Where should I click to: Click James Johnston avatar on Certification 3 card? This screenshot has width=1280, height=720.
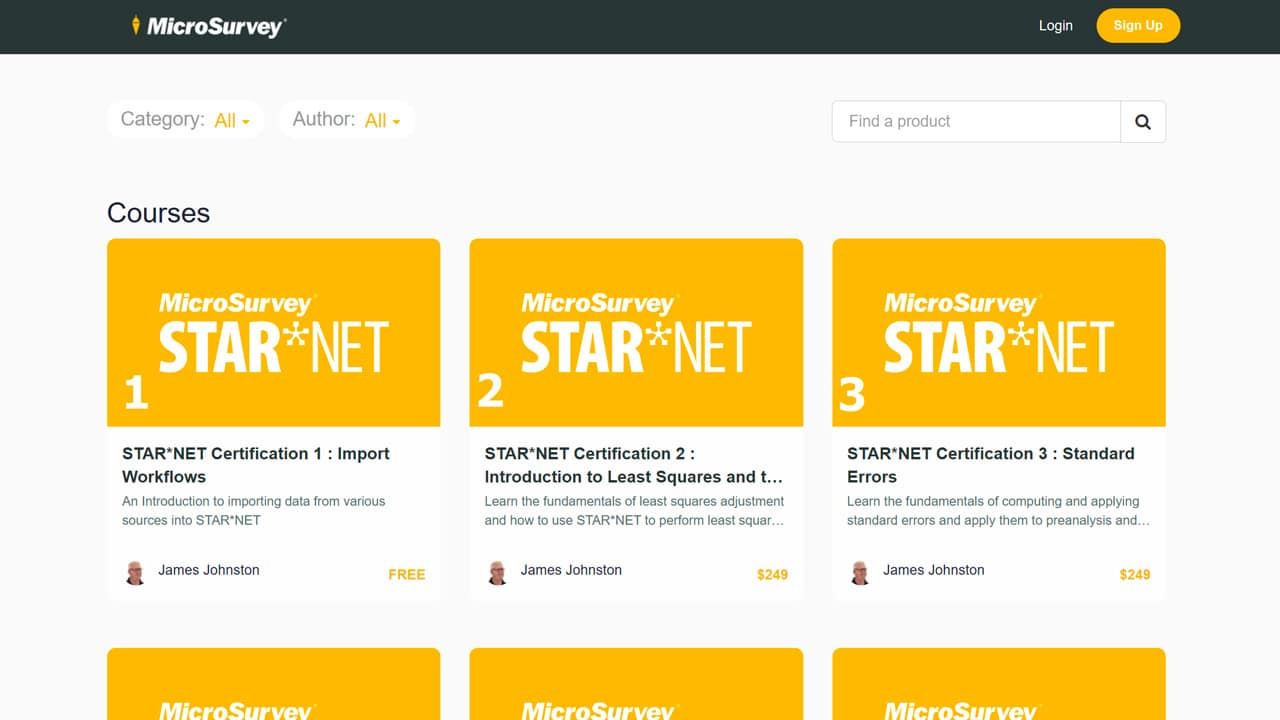[860, 572]
